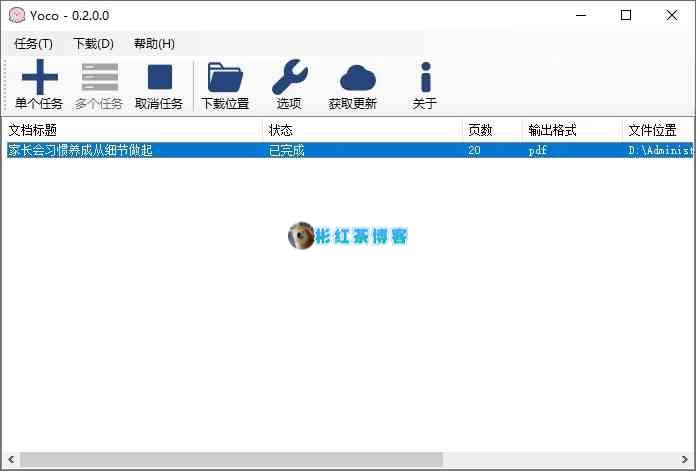Open the 任务(T) menu
696x471 pixels.
33,44
